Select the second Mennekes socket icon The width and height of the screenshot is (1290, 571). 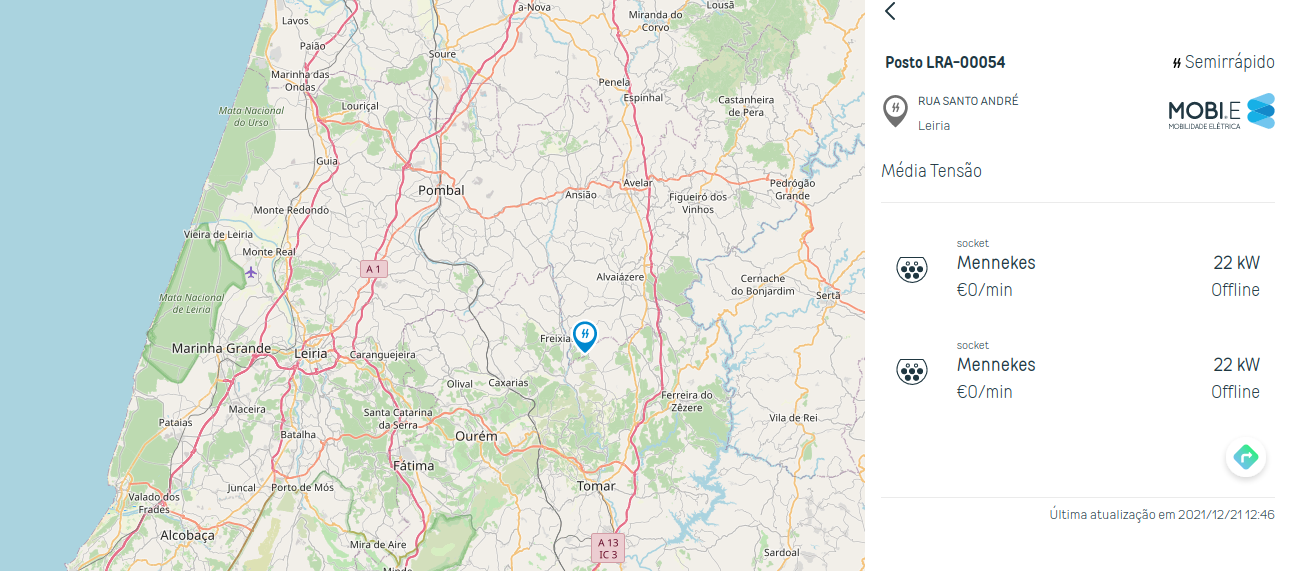tap(911, 371)
